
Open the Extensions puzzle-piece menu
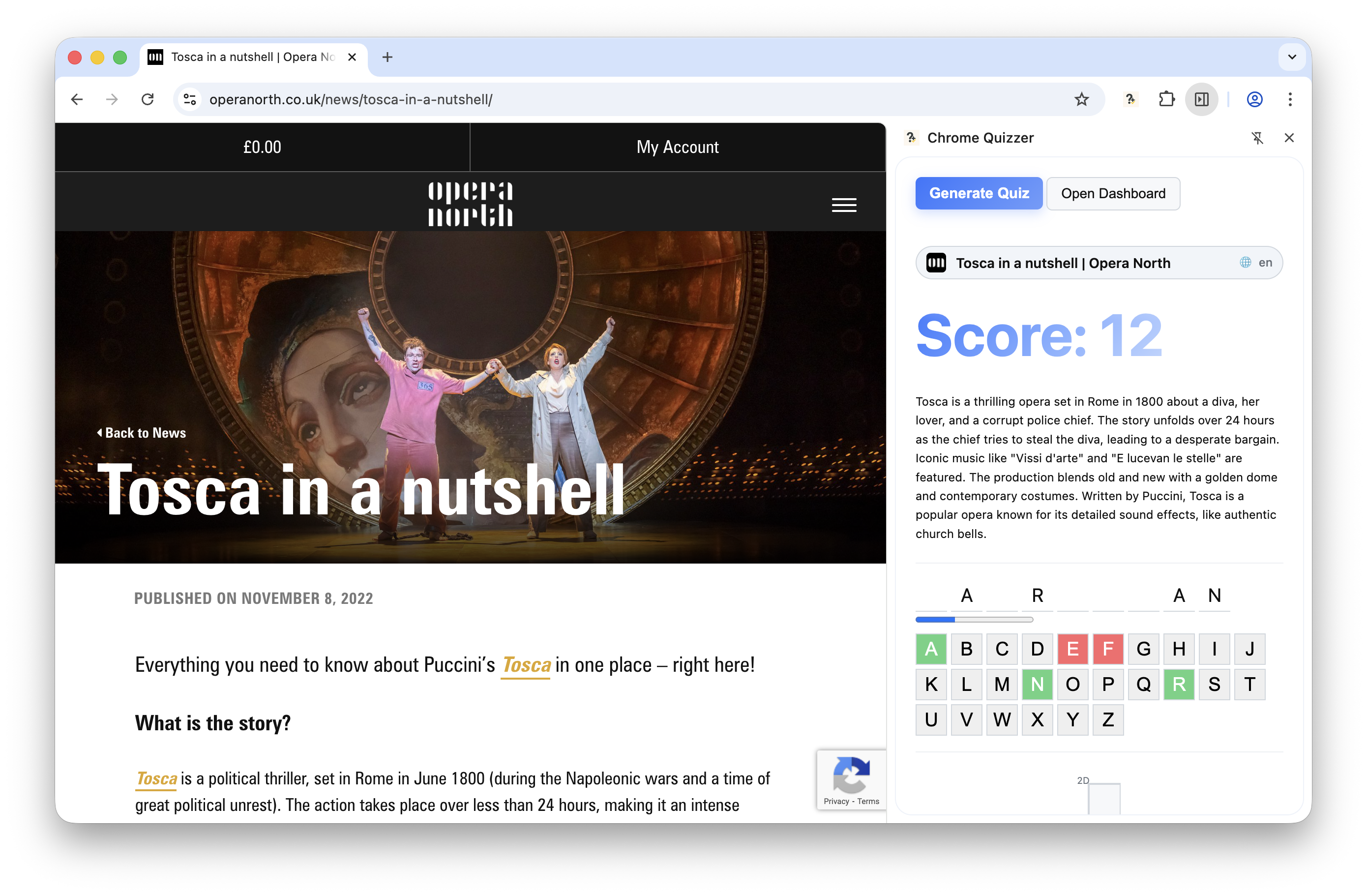[x=1166, y=99]
